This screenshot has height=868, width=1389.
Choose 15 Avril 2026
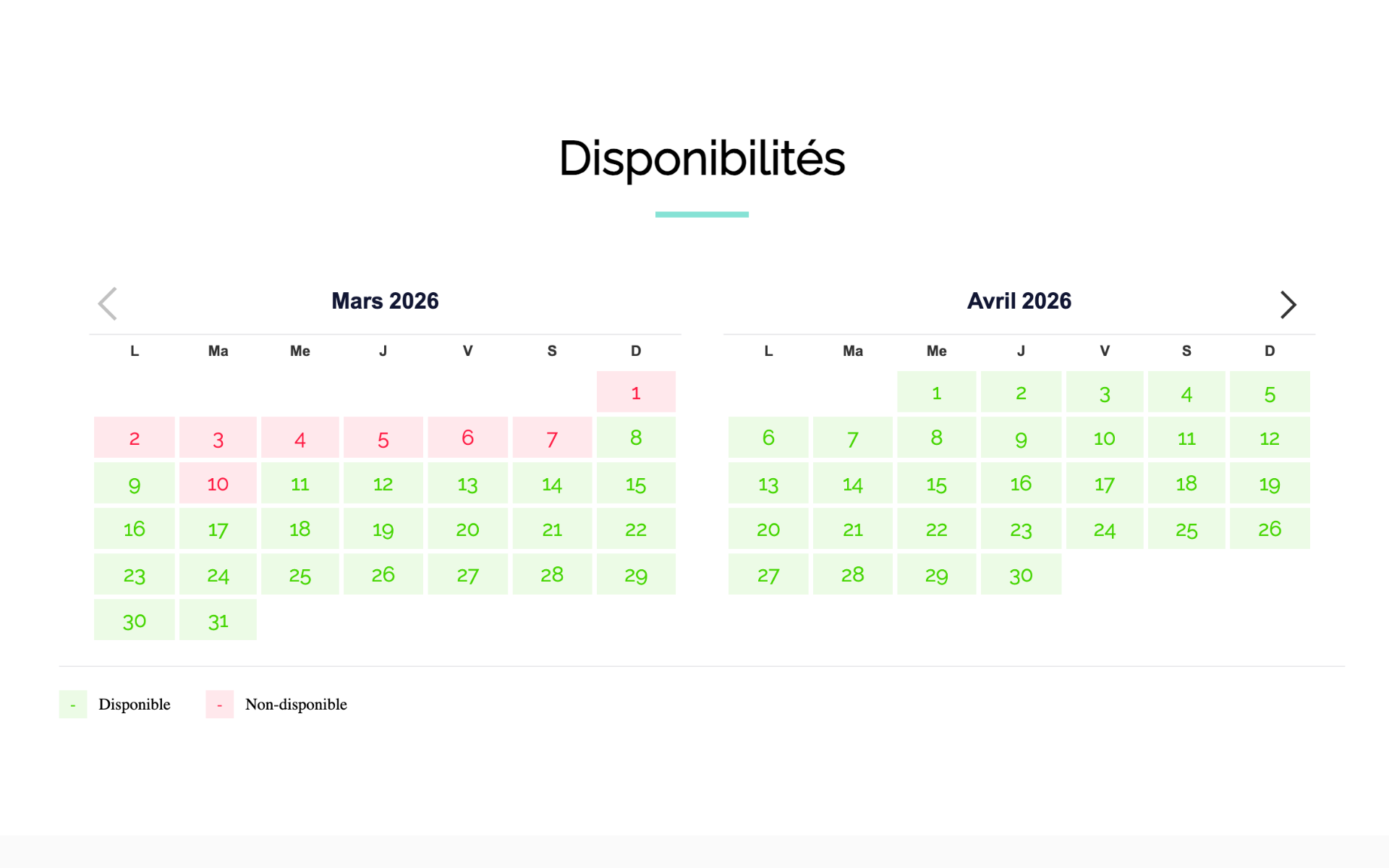936,483
